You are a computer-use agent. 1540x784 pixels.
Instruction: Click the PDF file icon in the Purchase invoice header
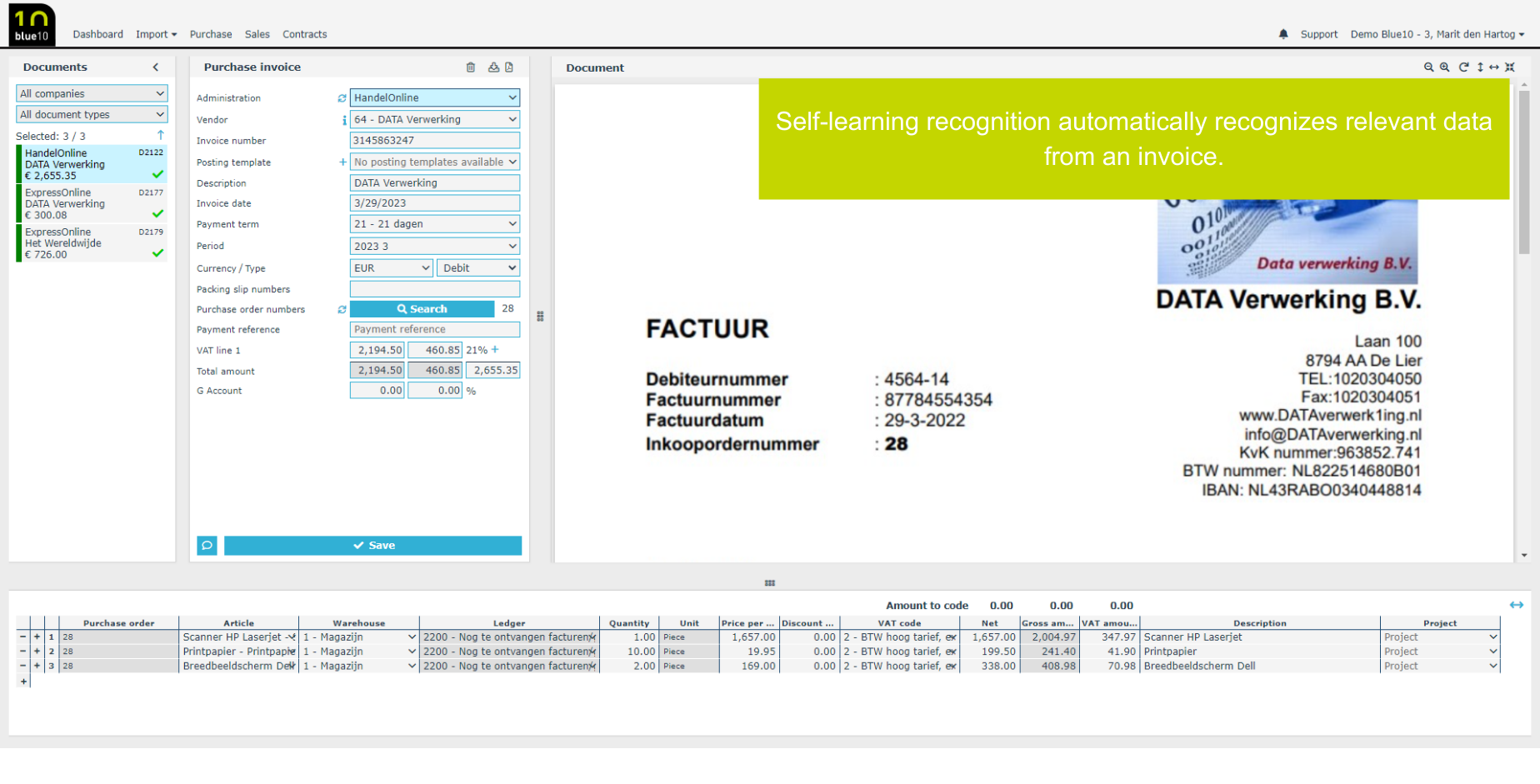[x=509, y=67]
